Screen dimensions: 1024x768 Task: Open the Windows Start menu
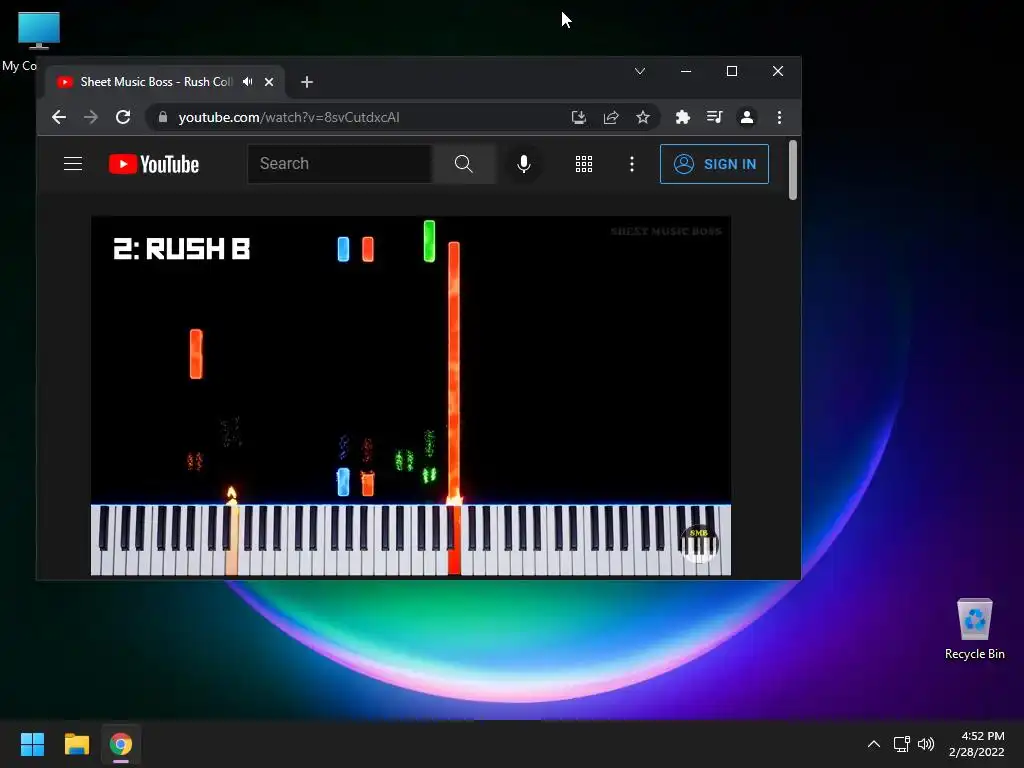pos(32,744)
